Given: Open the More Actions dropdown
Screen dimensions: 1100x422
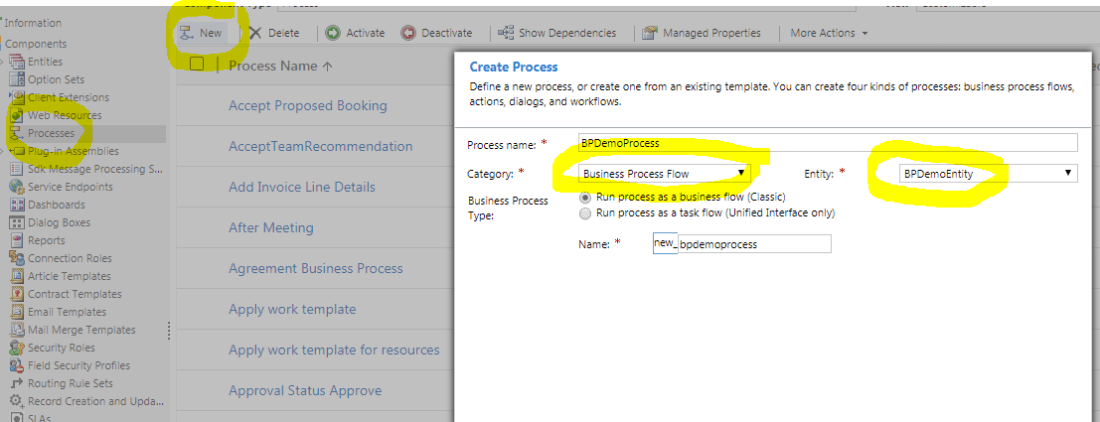Looking at the screenshot, I should (x=829, y=33).
